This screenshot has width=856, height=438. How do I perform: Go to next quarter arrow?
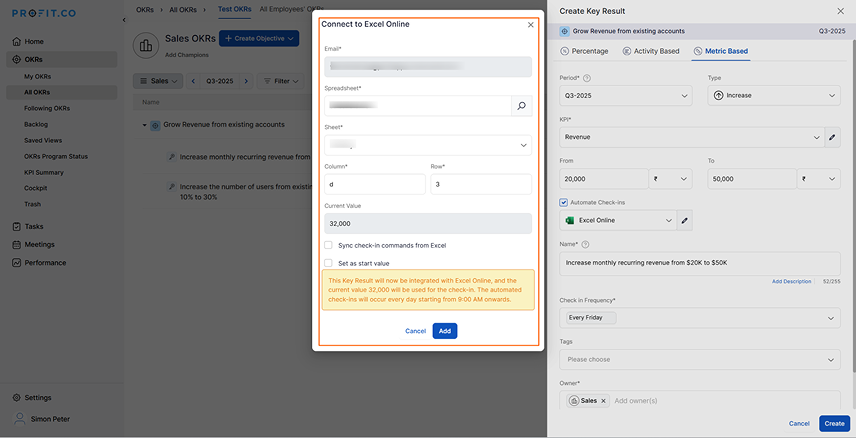[x=246, y=81]
